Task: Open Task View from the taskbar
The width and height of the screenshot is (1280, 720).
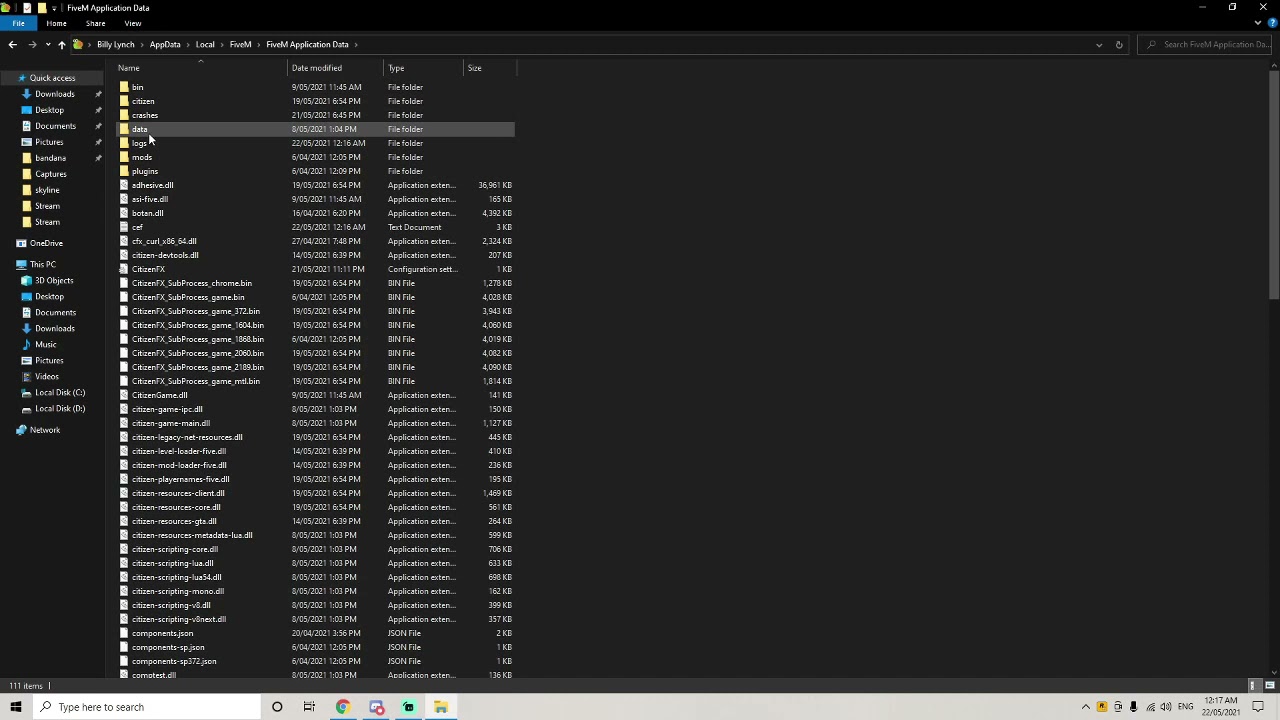Action: point(309,707)
